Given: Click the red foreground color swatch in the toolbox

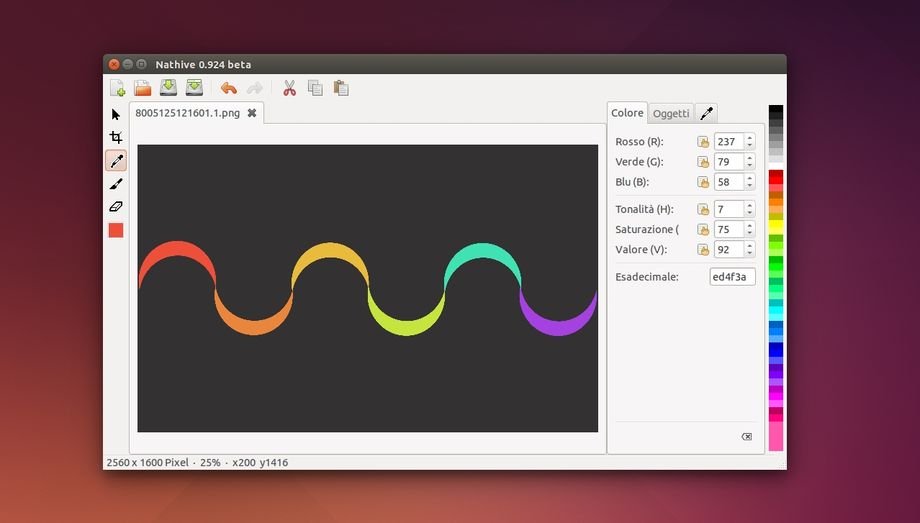Looking at the screenshot, I should tap(116, 230).
